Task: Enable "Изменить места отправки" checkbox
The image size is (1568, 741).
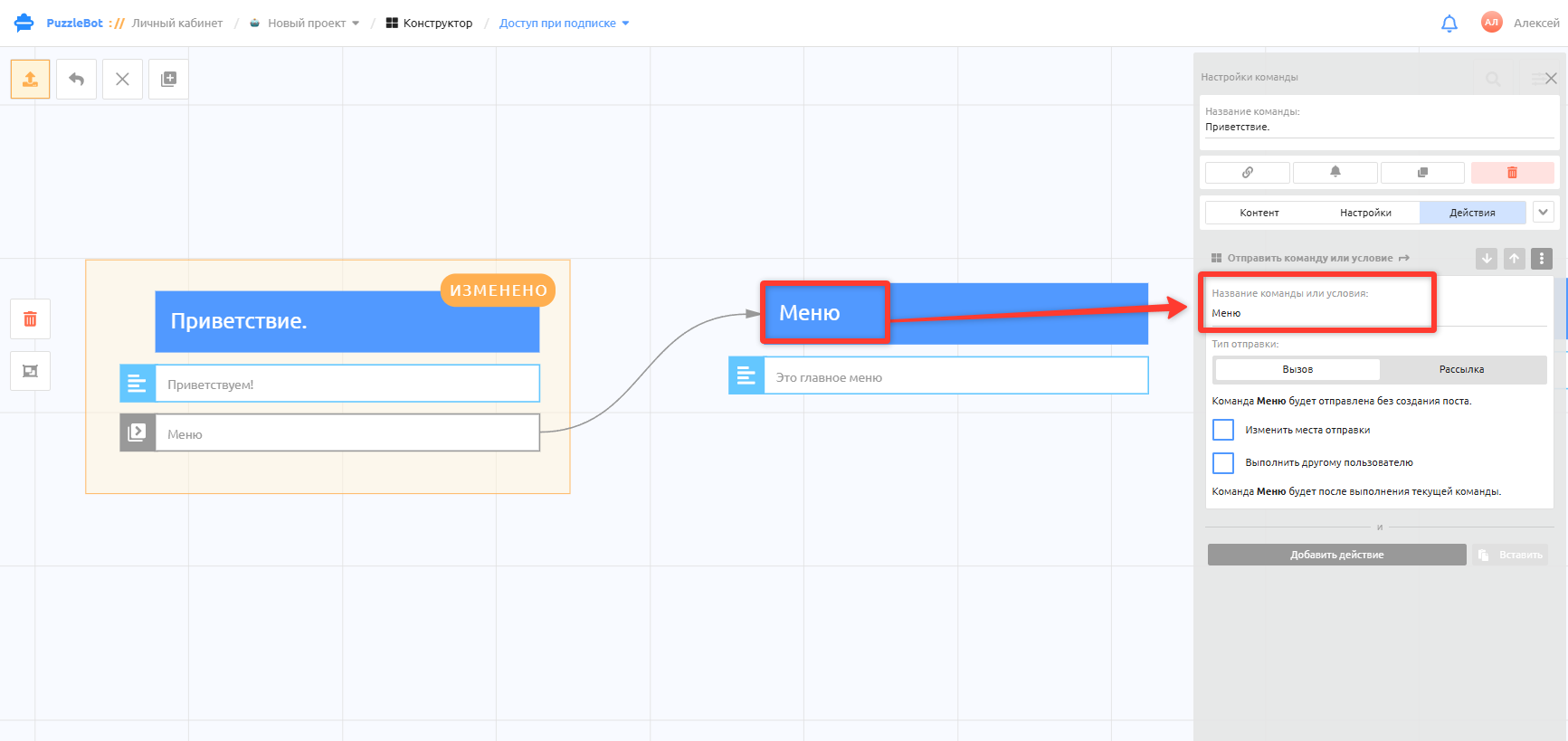Action: 1223,430
